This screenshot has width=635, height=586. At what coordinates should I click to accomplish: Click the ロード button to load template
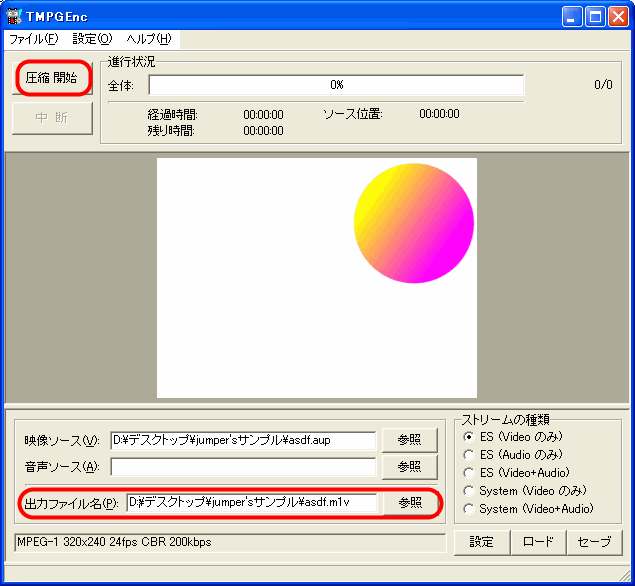coord(537,542)
